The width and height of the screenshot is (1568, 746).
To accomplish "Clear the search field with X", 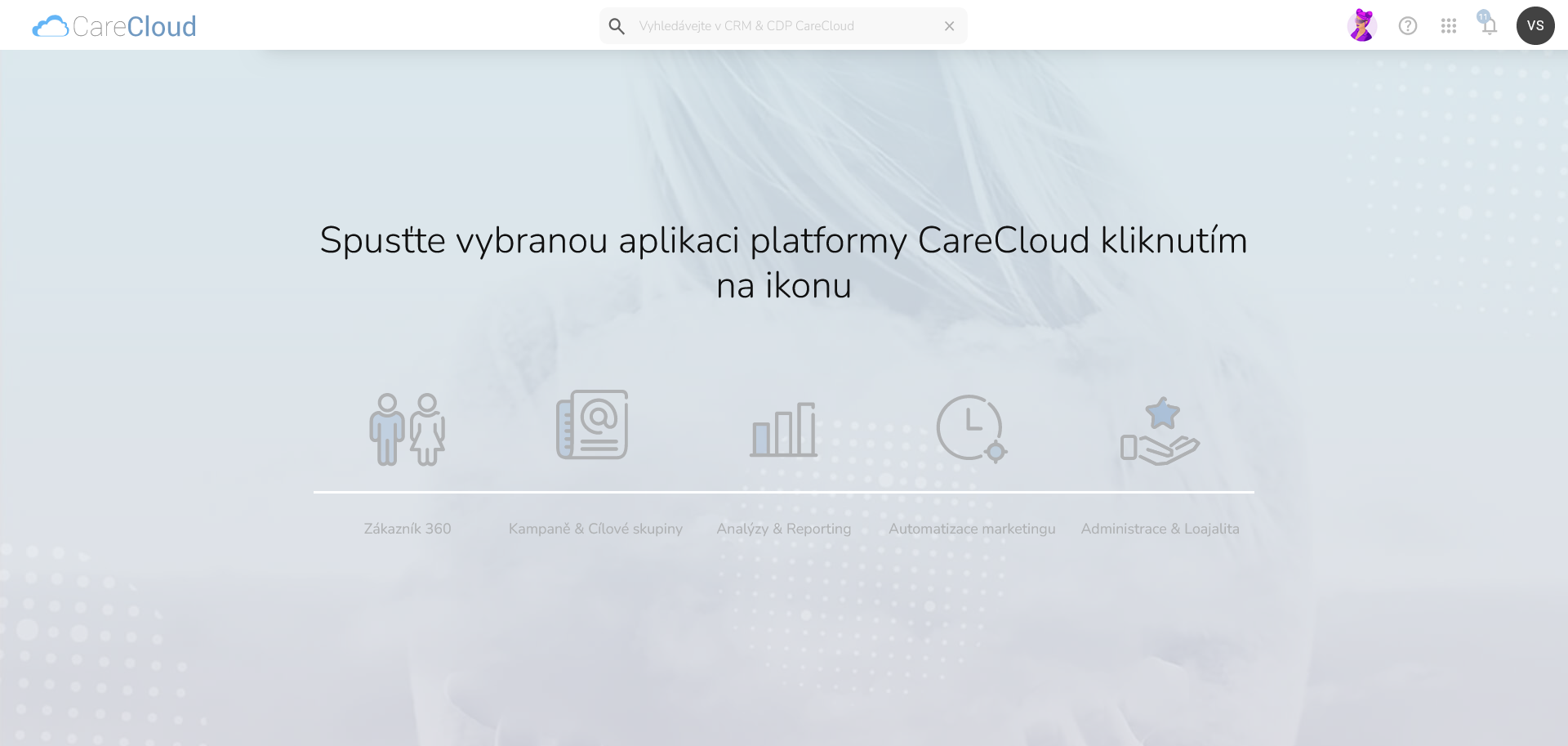I will [949, 26].
